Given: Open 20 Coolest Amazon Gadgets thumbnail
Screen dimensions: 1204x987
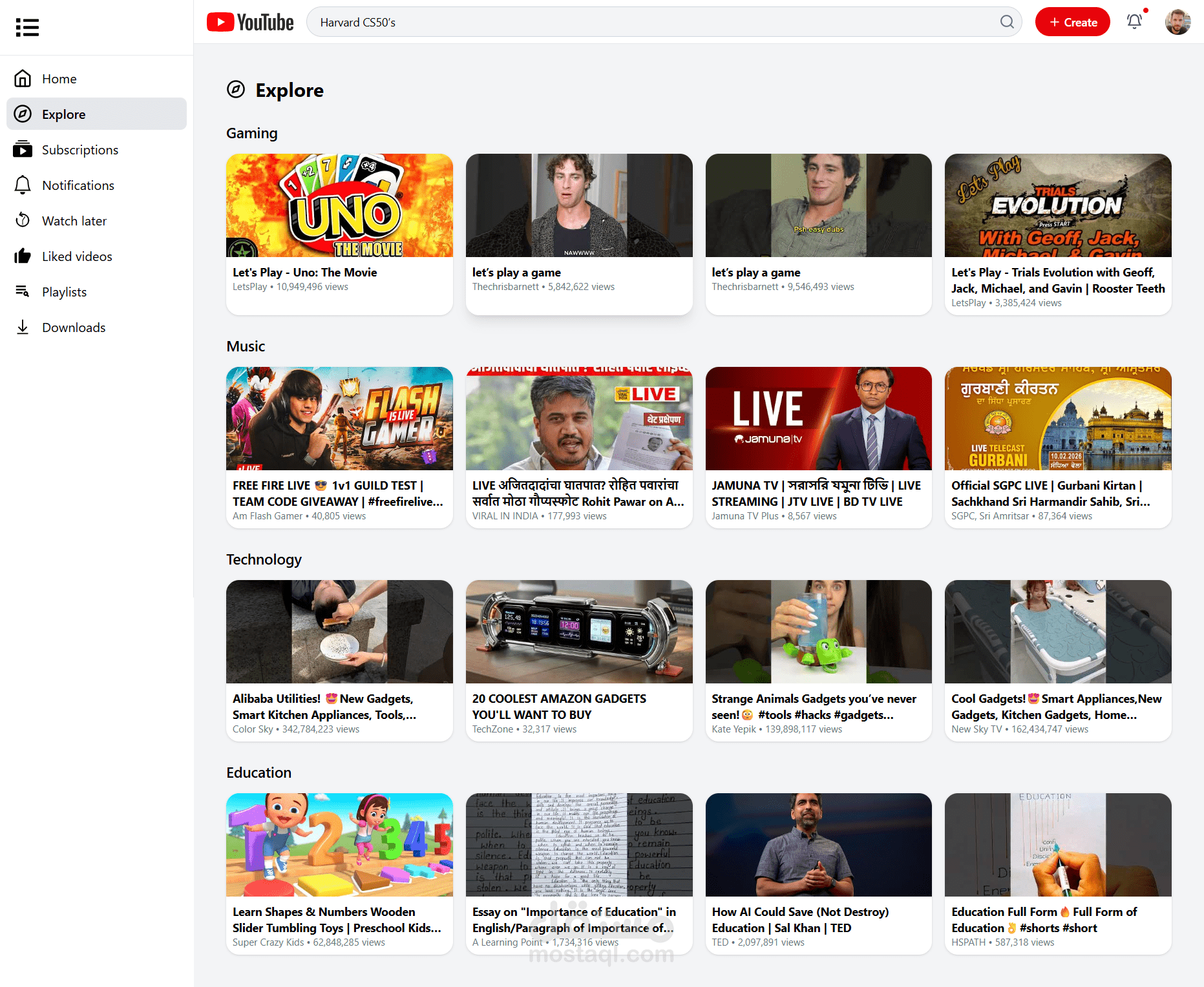Looking at the screenshot, I should (x=579, y=632).
